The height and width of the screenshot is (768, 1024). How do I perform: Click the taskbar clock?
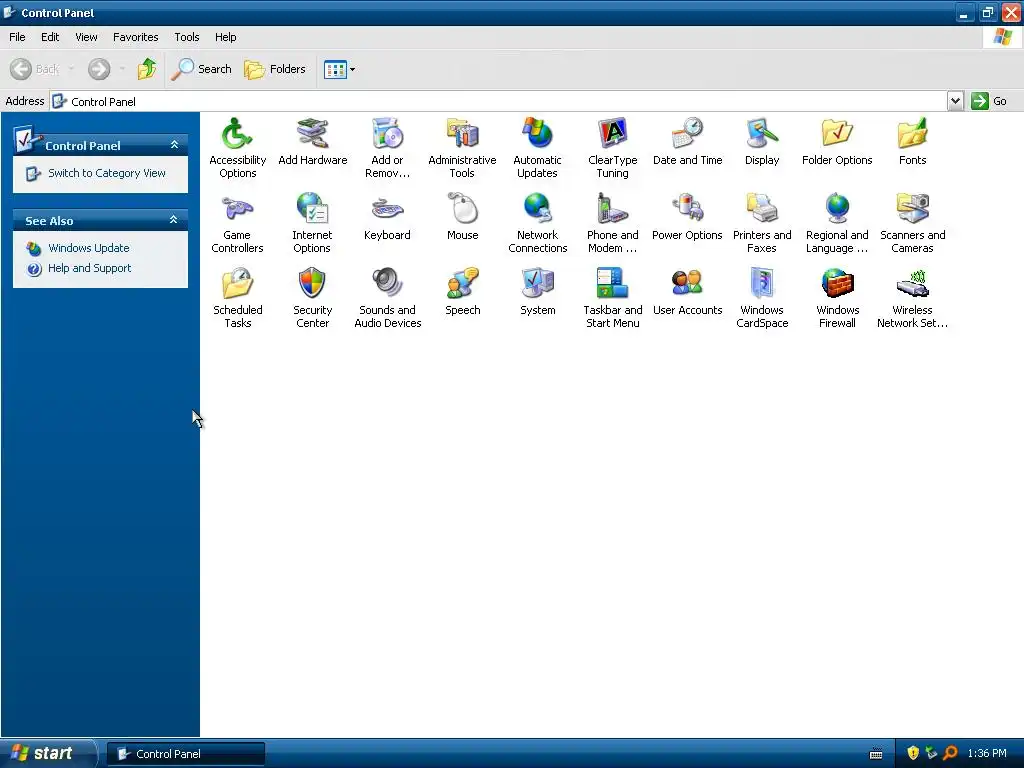(987, 754)
